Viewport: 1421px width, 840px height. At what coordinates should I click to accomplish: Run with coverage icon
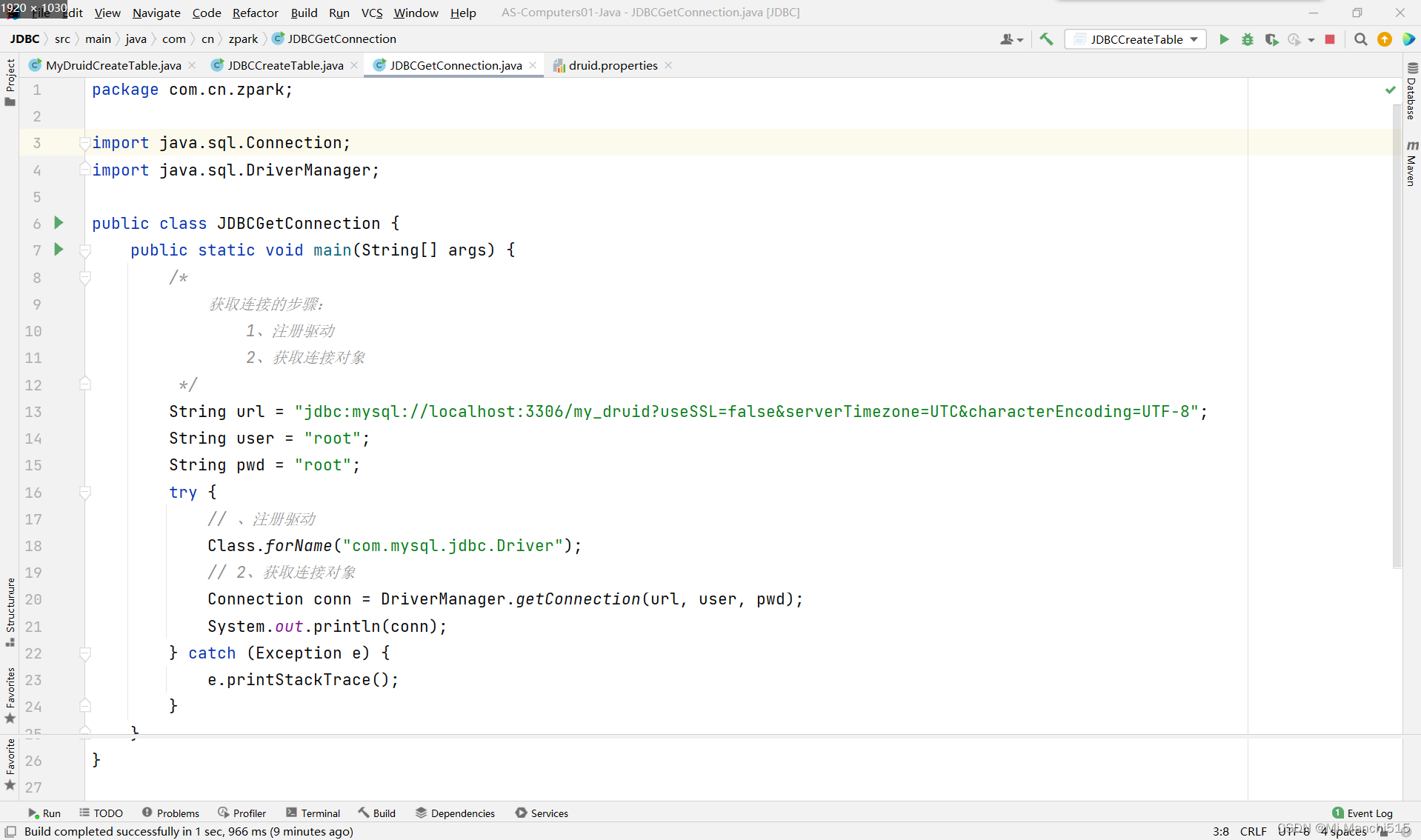pos(1271,39)
